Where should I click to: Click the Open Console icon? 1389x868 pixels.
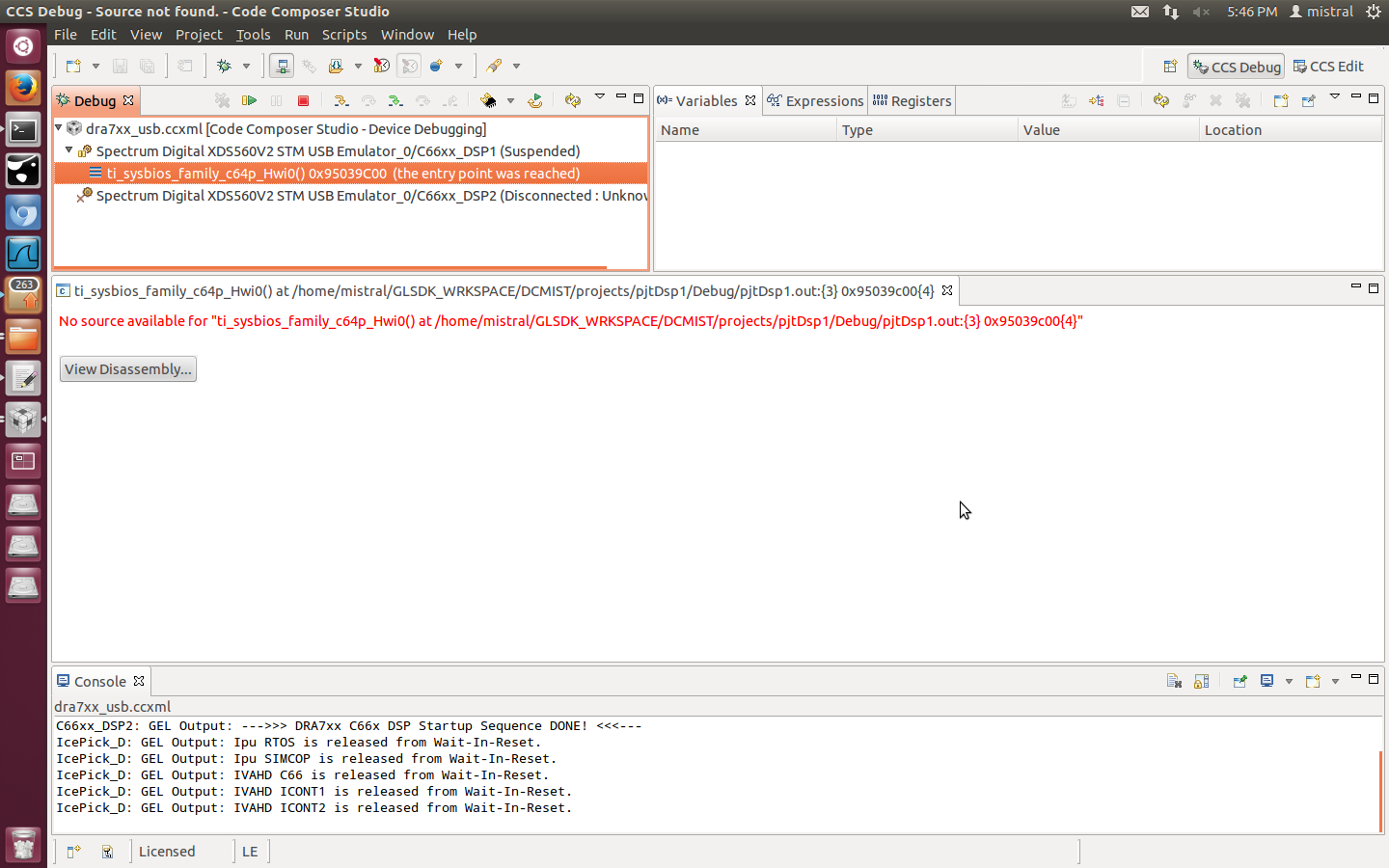(1313, 681)
